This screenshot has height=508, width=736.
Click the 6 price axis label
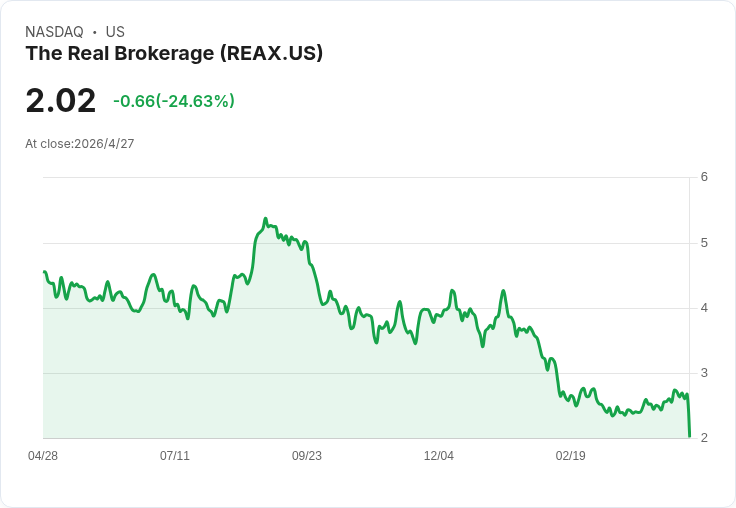pyautogui.click(x=704, y=177)
